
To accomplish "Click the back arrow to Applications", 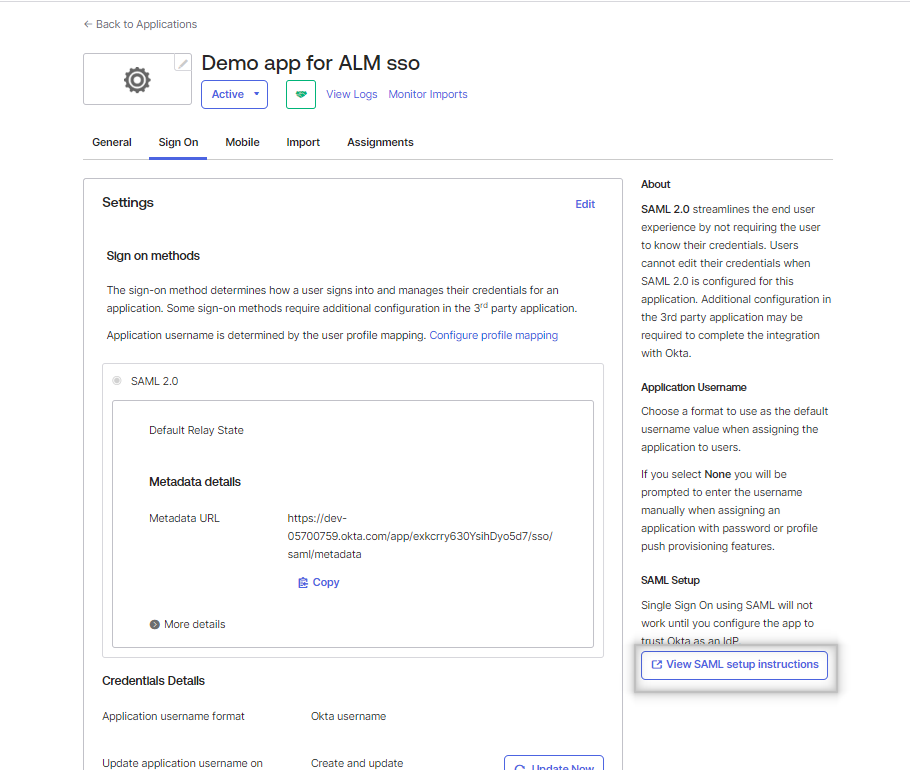I will coord(88,24).
